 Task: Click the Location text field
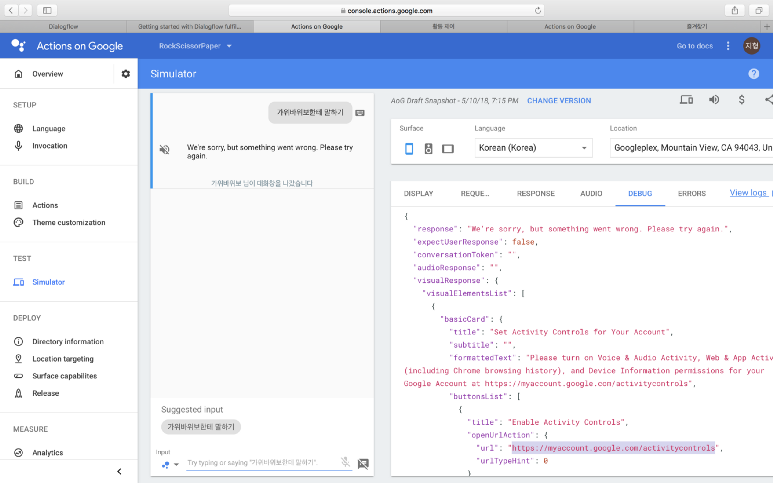pyautogui.click(x=690, y=148)
